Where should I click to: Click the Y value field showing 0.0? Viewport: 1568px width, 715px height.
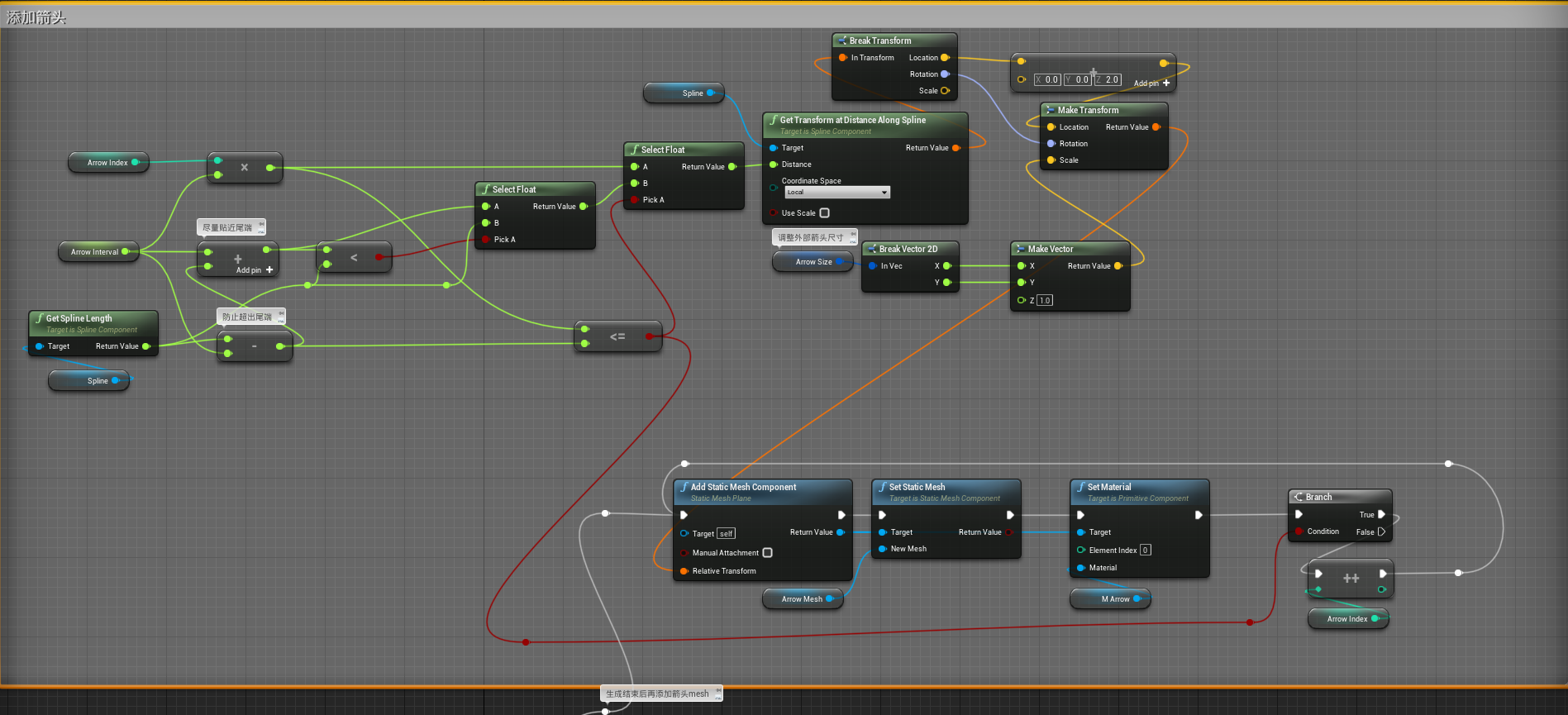pyautogui.click(x=1078, y=80)
